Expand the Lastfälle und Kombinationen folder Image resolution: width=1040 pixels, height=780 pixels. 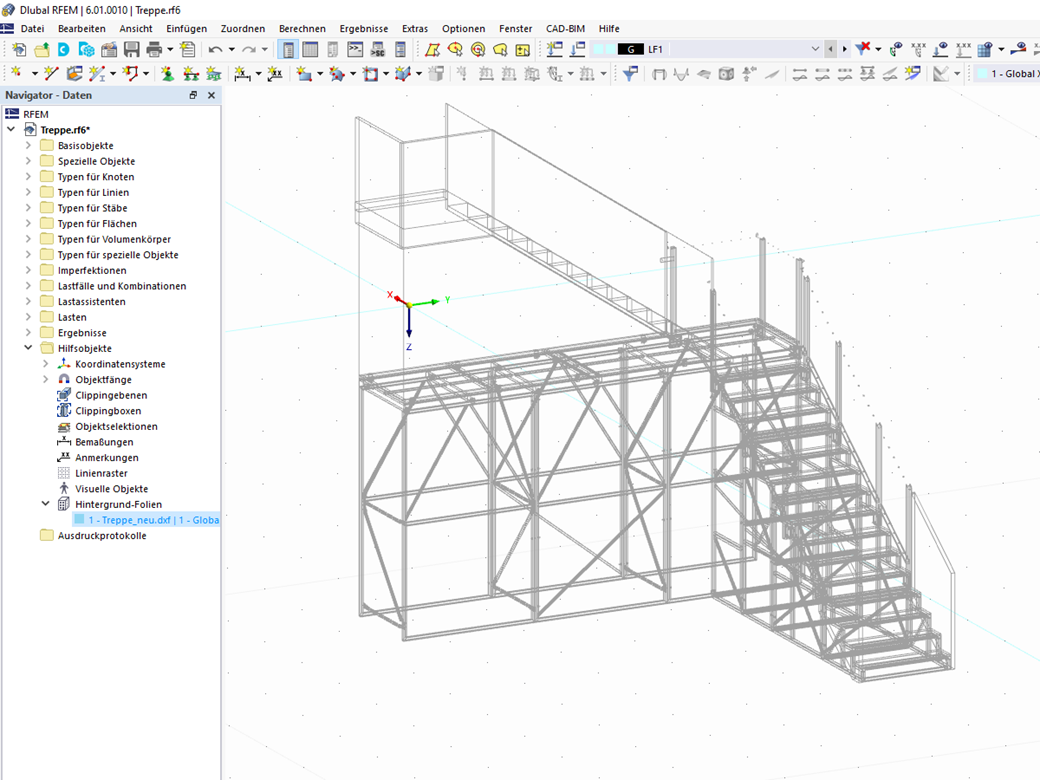click(28, 286)
